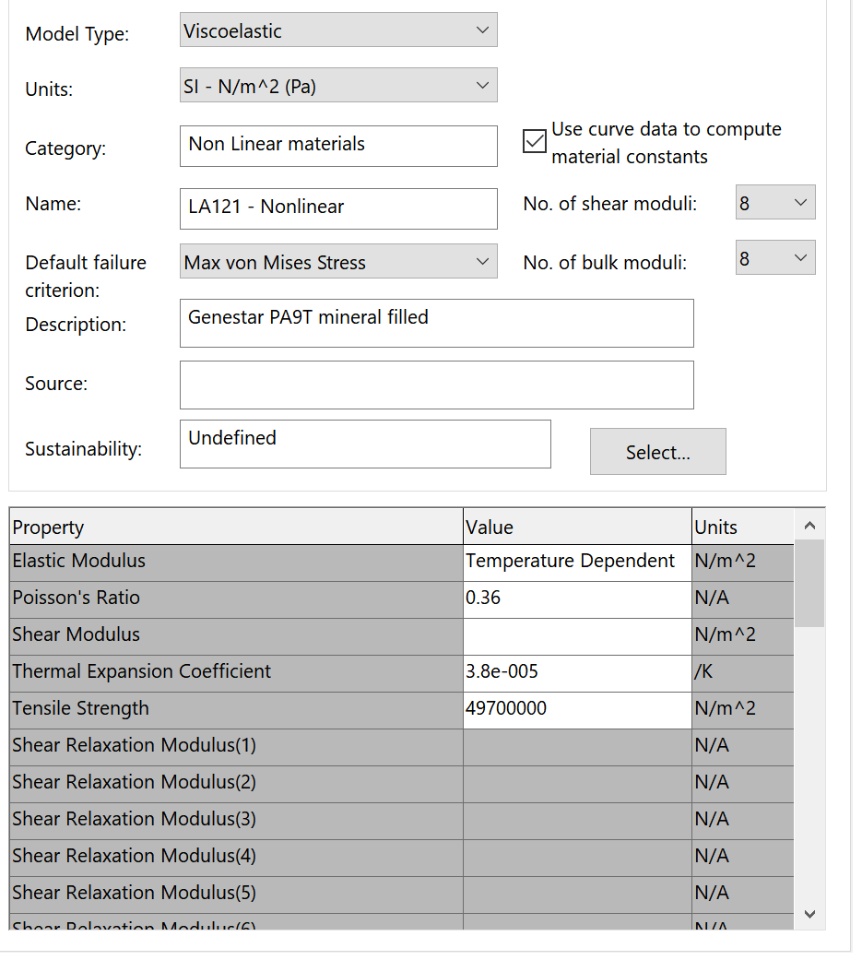Click the Property column header
862x960 pixels.
236,527
